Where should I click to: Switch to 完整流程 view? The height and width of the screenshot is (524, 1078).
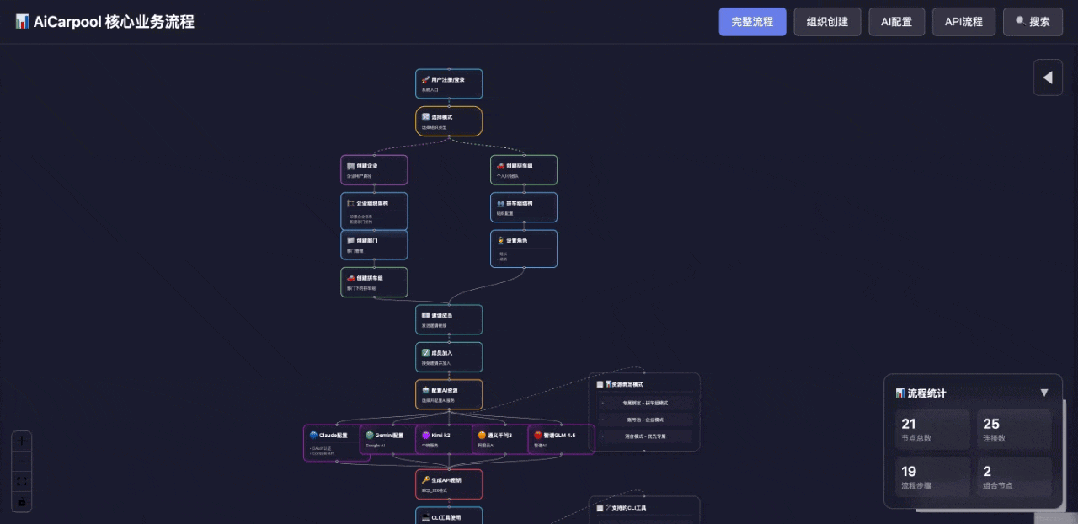tap(752, 22)
